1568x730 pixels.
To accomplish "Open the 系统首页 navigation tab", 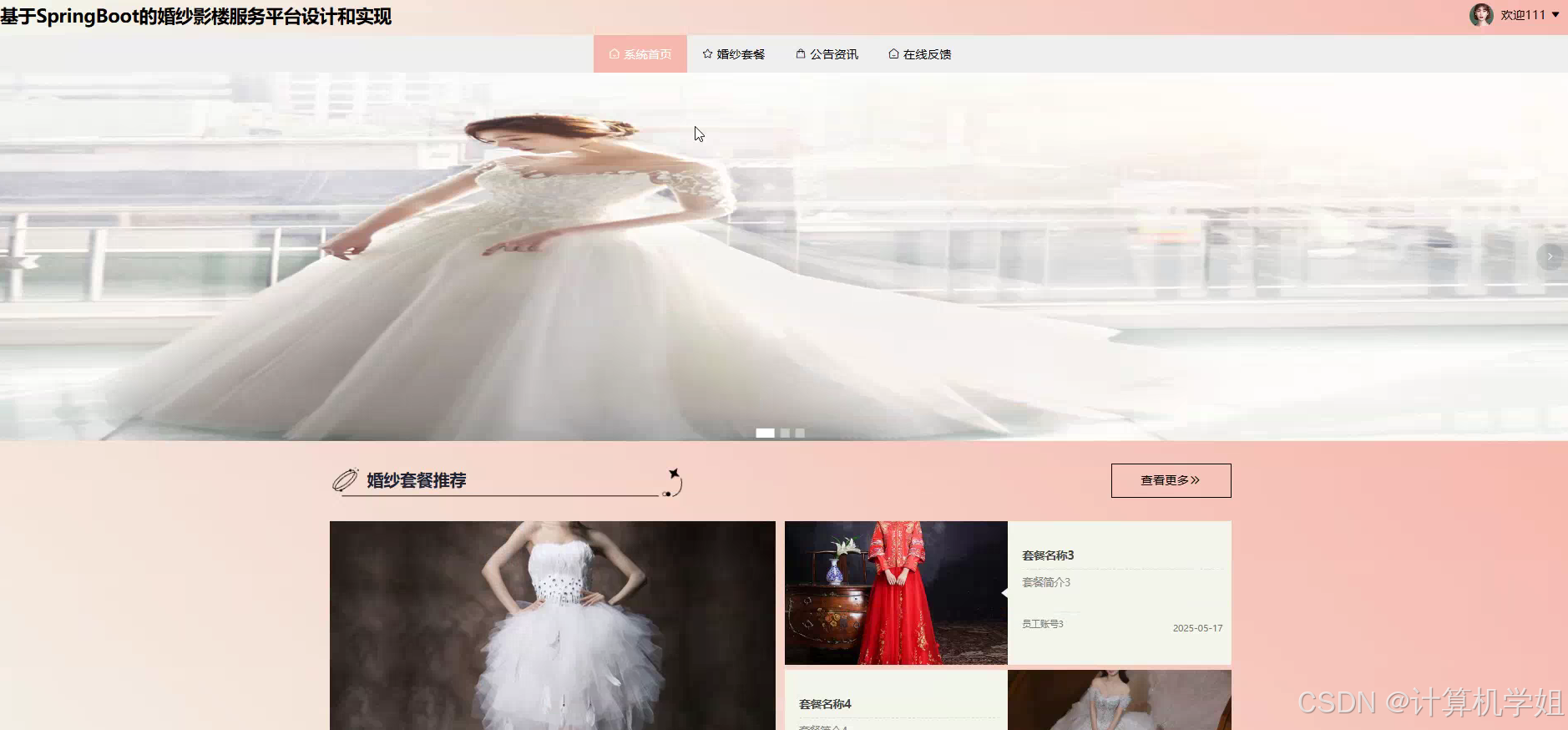I will [x=640, y=54].
